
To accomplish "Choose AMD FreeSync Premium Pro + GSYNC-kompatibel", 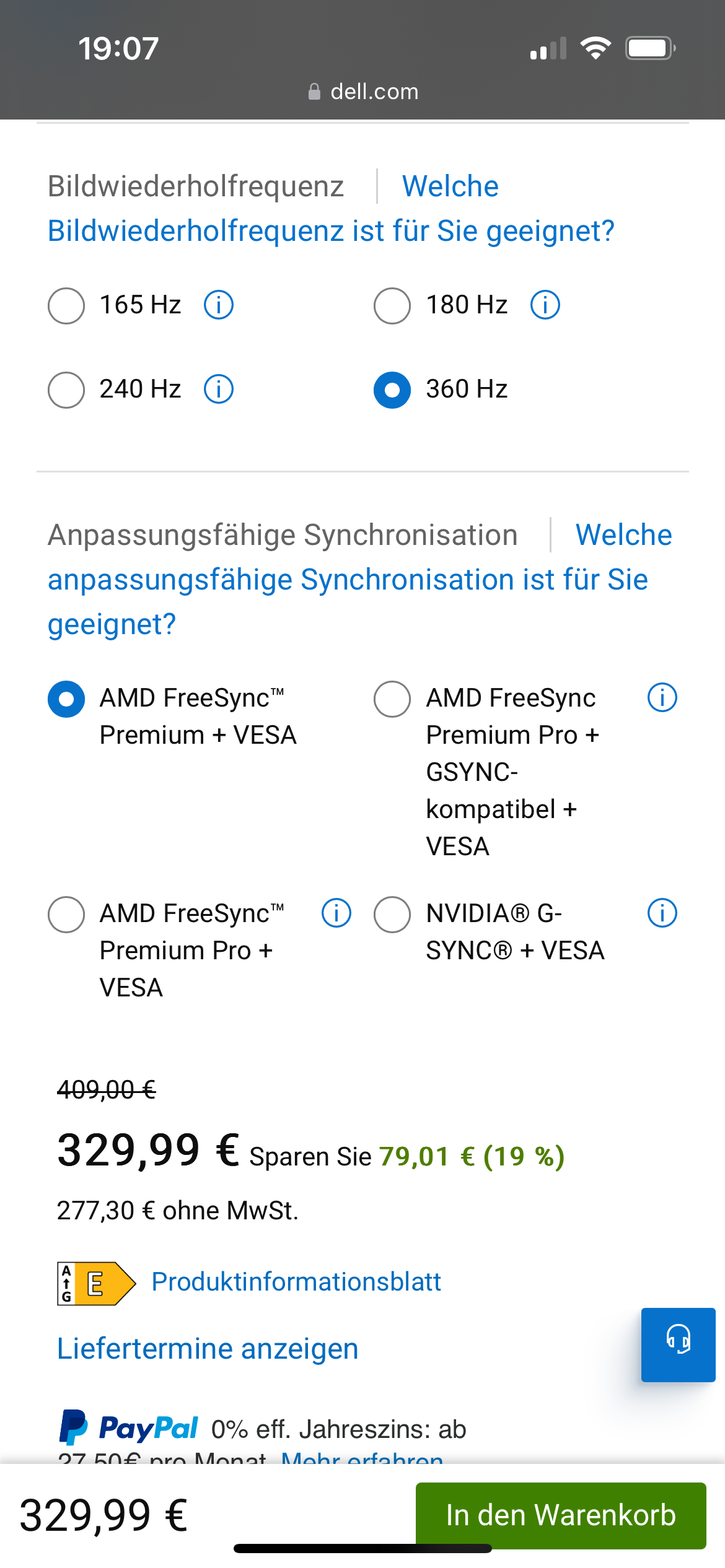I will [392, 699].
